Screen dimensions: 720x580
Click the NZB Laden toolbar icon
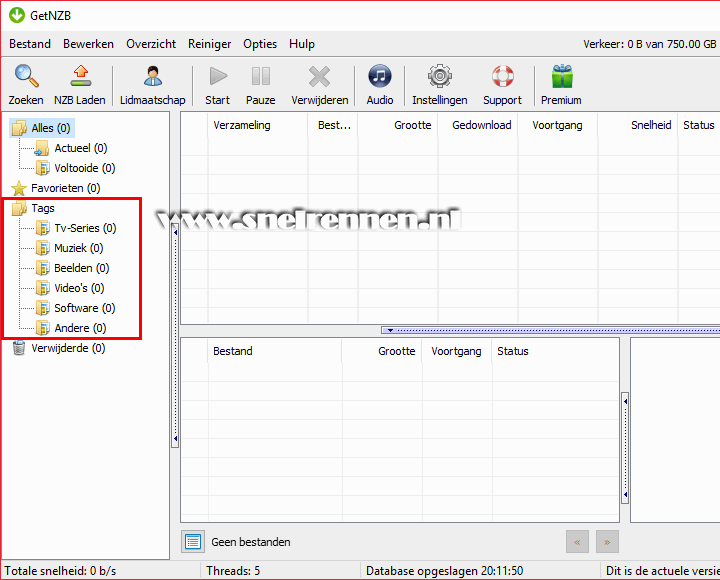(x=80, y=76)
